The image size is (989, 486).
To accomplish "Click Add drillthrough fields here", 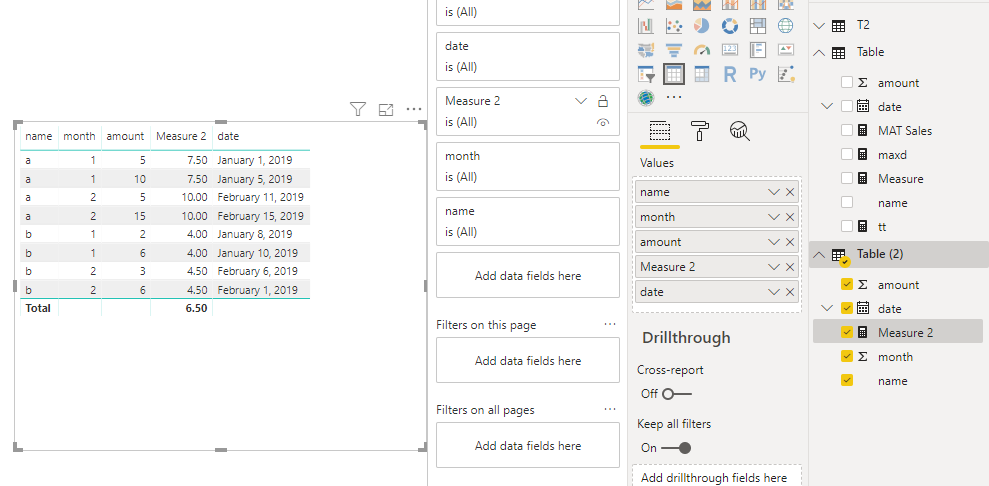I will (x=717, y=477).
